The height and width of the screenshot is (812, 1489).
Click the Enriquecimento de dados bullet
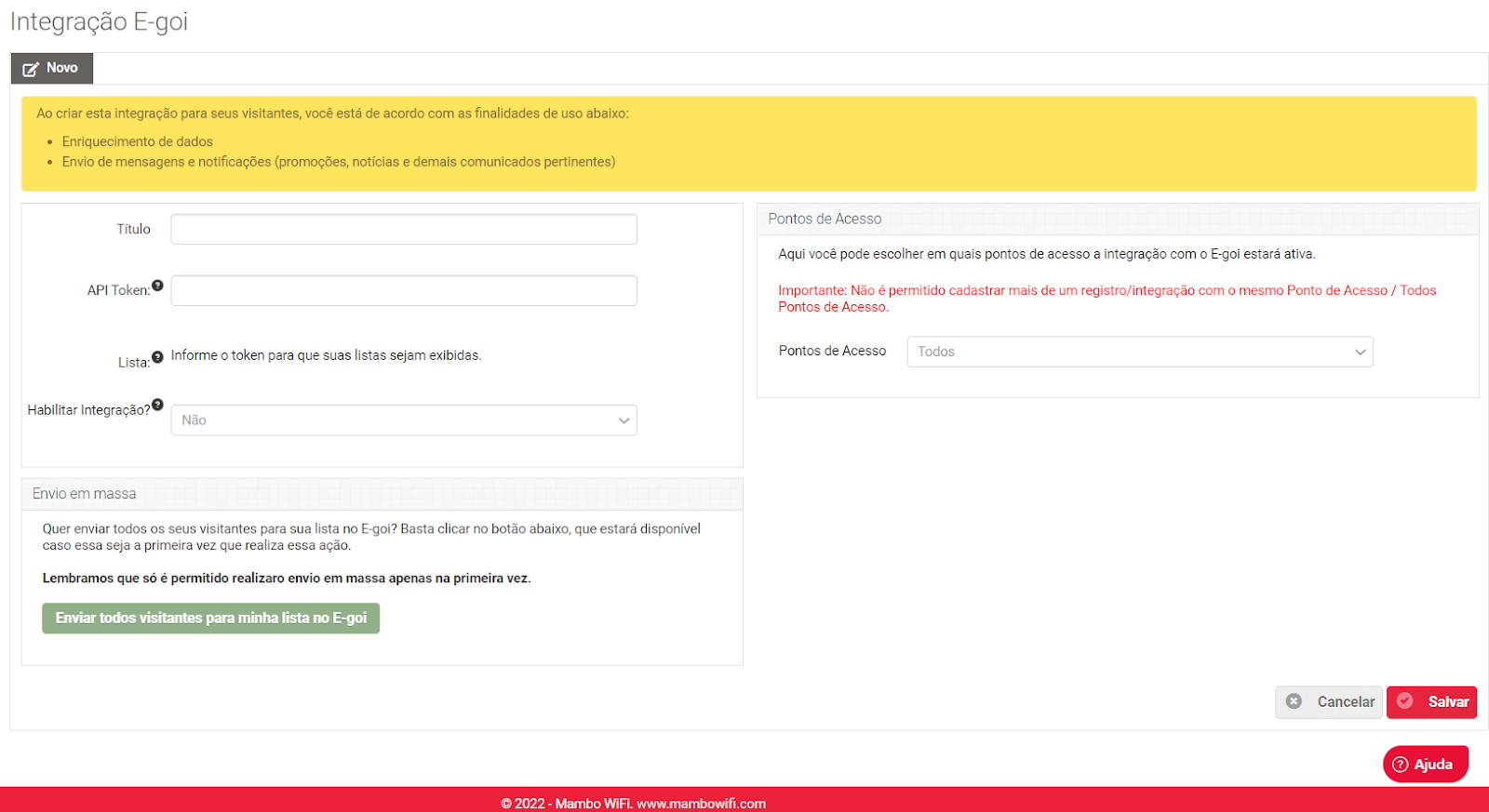pyautogui.click(x=138, y=141)
